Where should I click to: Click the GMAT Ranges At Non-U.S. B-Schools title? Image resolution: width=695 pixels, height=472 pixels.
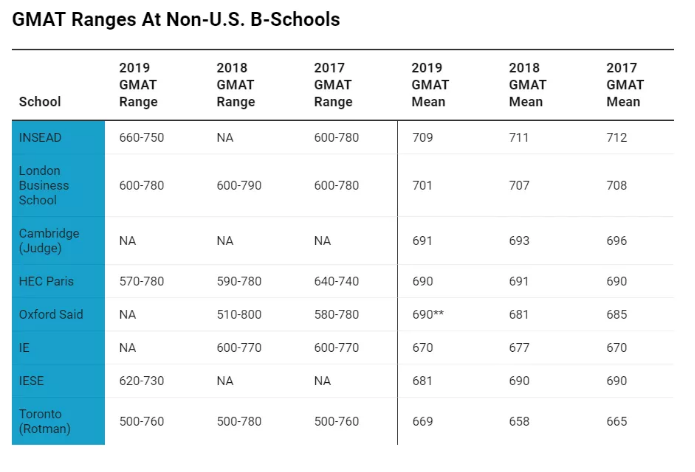point(176,19)
